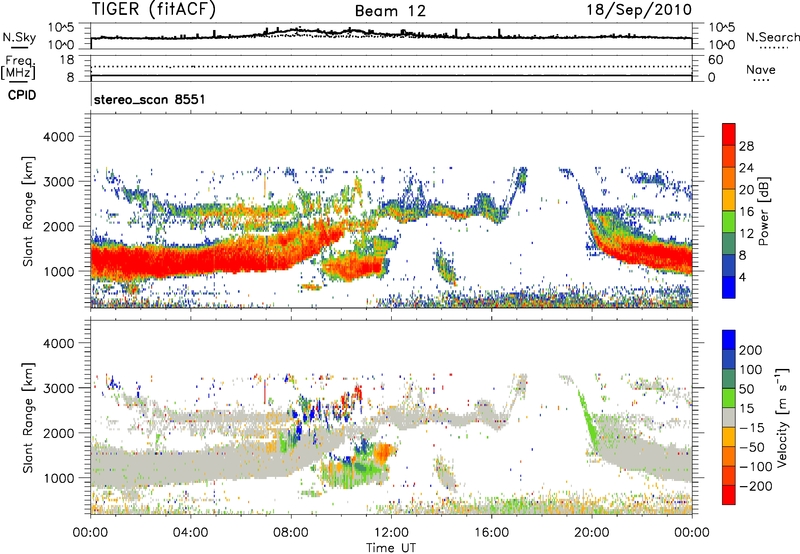The height and width of the screenshot is (554, 800).
Task: Click the TIGER (fitACF) plot title
Action: (154, 9)
